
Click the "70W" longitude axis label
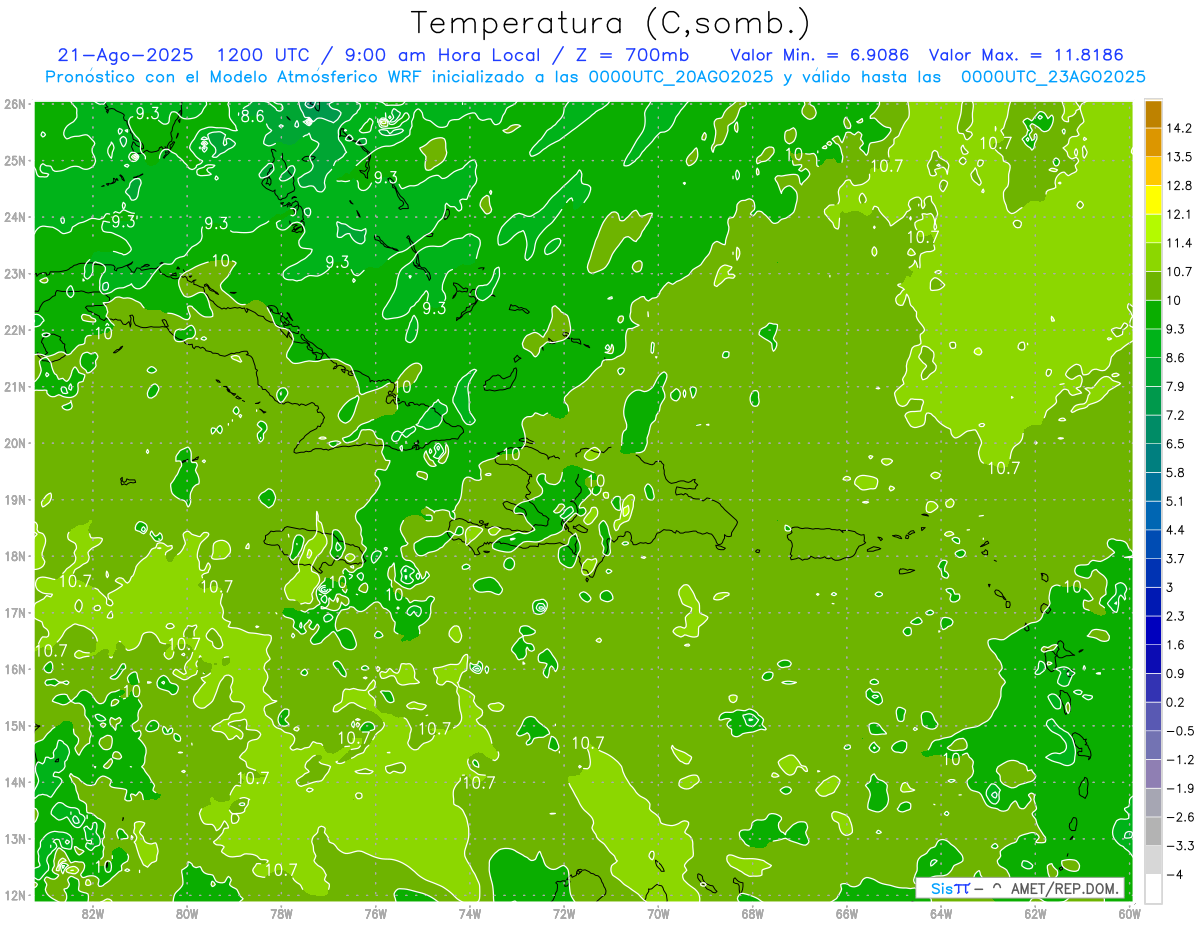tap(658, 913)
